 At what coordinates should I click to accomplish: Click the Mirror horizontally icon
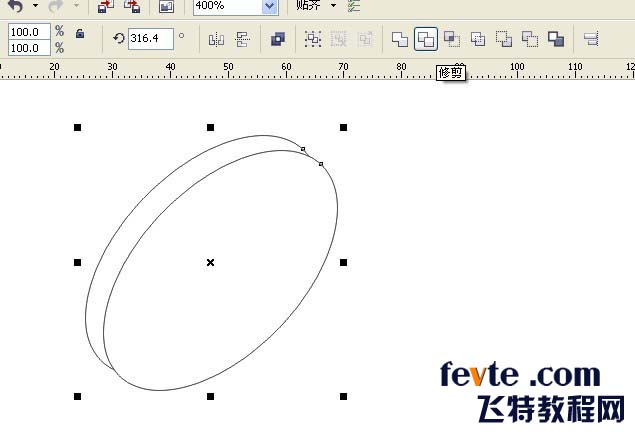tap(216, 40)
